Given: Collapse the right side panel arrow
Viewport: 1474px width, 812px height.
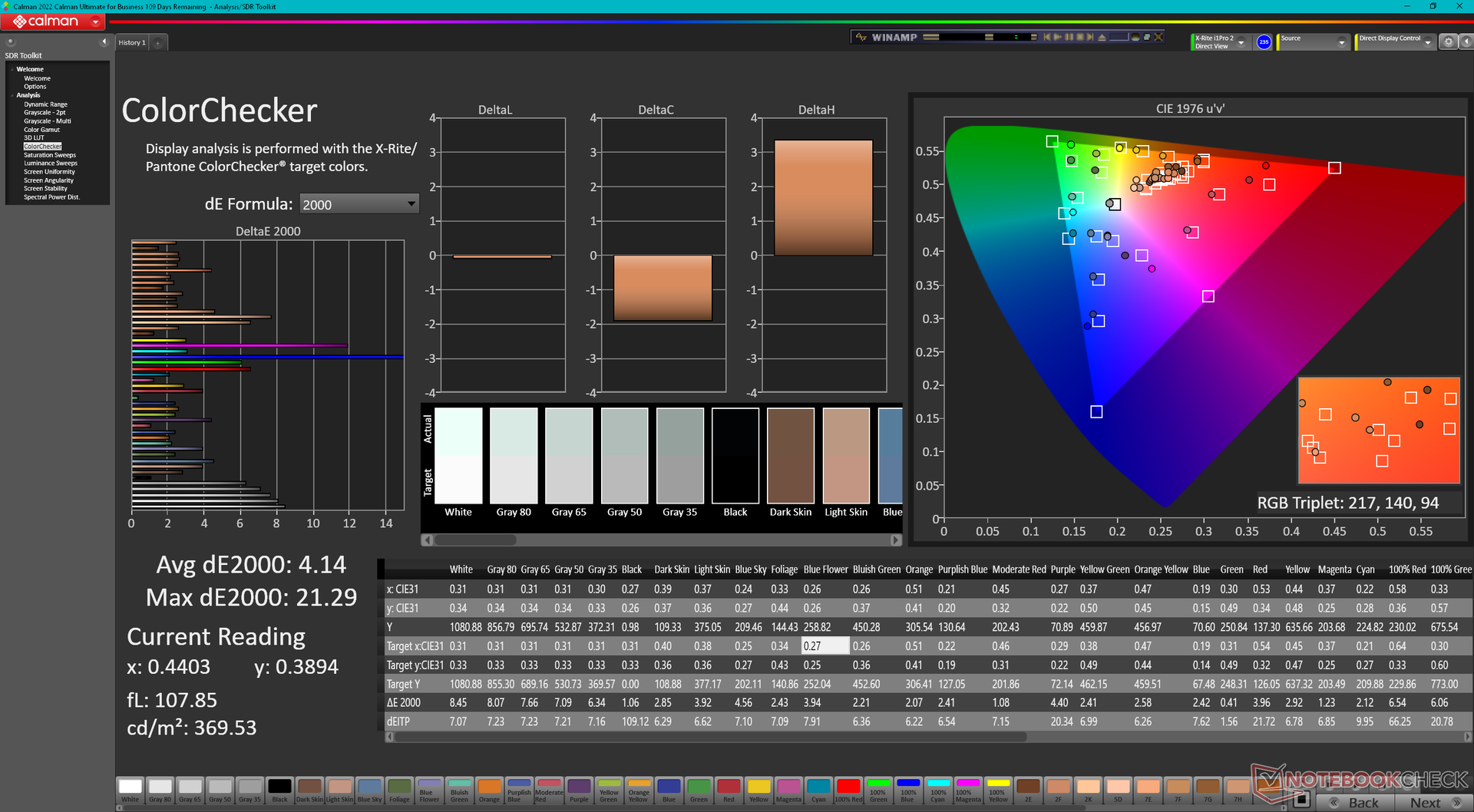Looking at the screenshot, I should point(1466,42).
